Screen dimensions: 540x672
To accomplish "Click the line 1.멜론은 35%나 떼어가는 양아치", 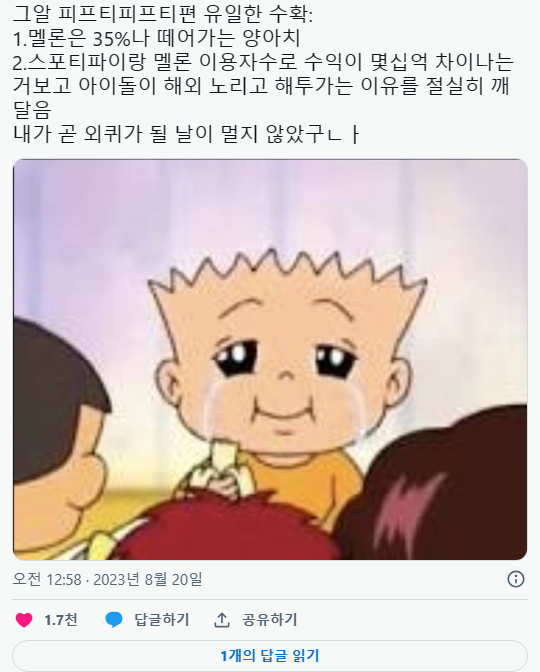I will (x=157, y=39).
